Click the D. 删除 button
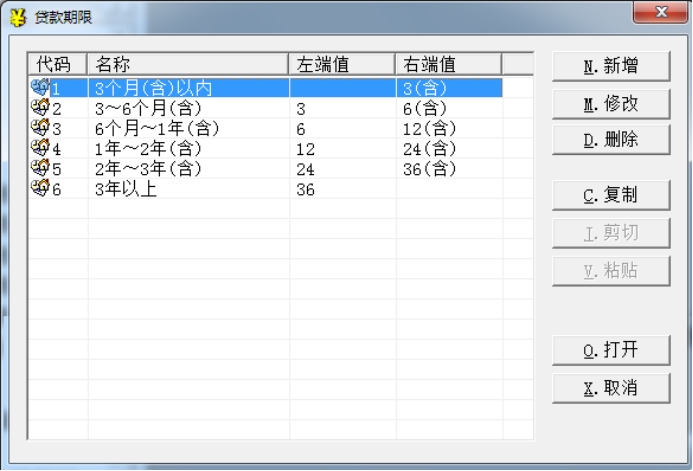The width and height of the screenshot is (693, 471). 611,140
